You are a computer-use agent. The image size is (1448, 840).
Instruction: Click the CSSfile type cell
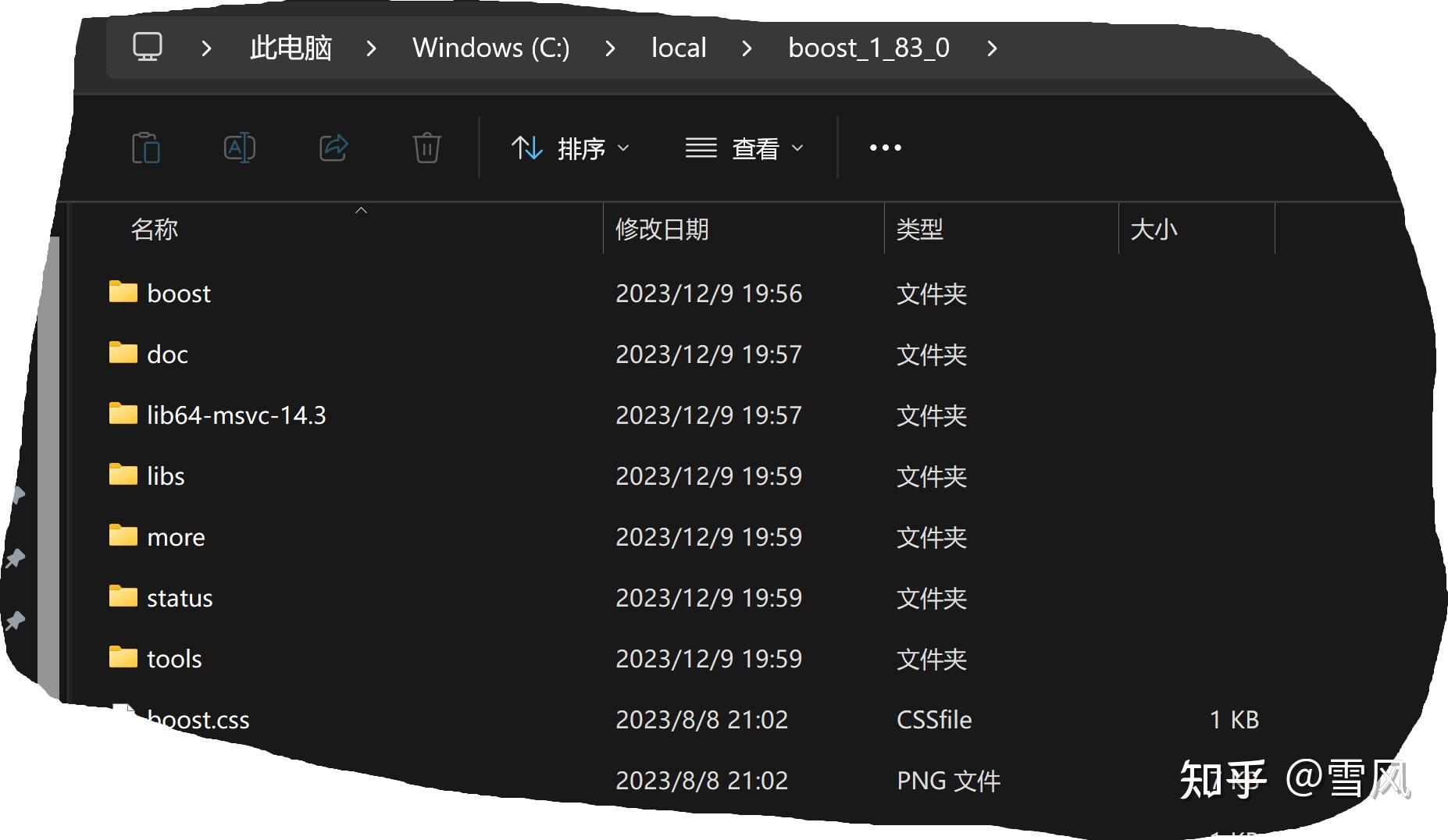tap(934, 720)
